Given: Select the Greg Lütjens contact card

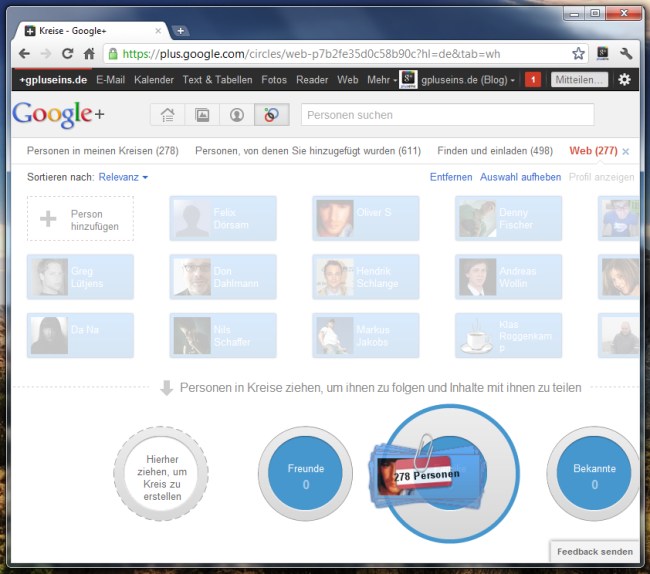Looking at the screenshot, I should pyautogui.click(x=80, y=277).
